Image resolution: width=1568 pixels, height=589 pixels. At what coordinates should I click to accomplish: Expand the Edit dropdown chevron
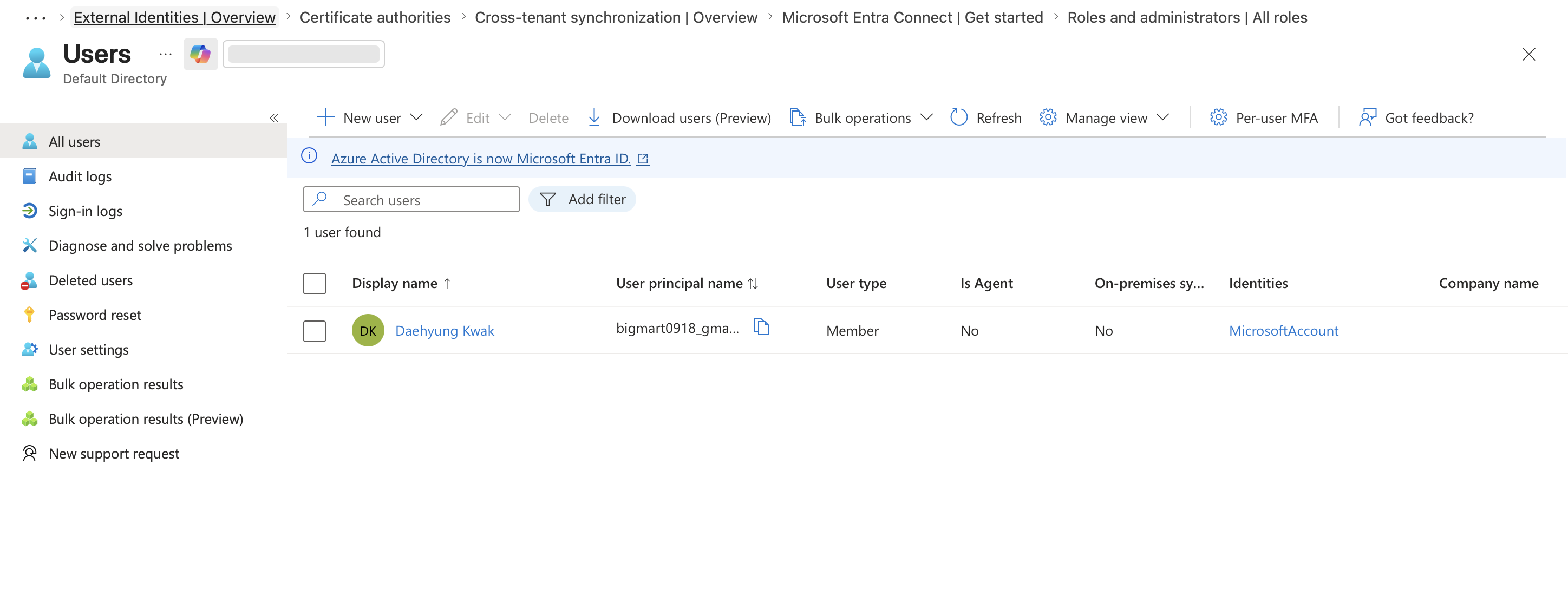click(505, 117)
